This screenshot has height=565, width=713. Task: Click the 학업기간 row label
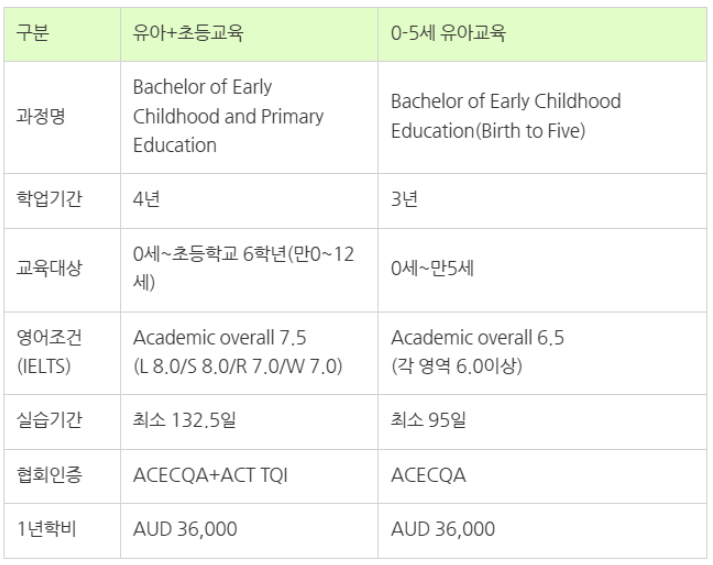click(62, 200)
